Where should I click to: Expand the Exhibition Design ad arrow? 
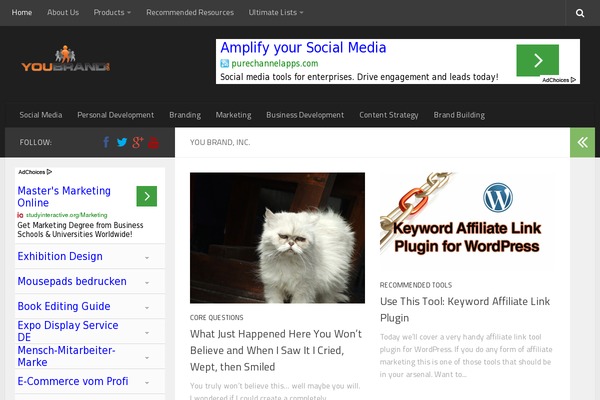[147, 258]
